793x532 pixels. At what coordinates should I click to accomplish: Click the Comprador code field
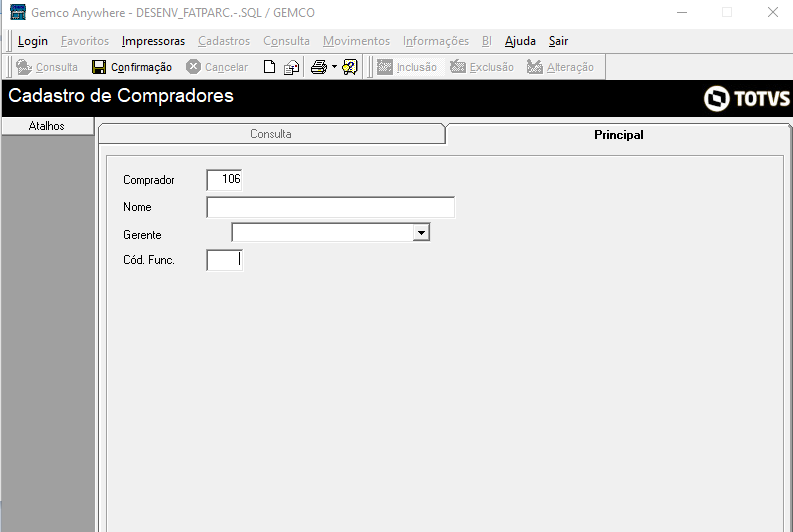point(225,180)
